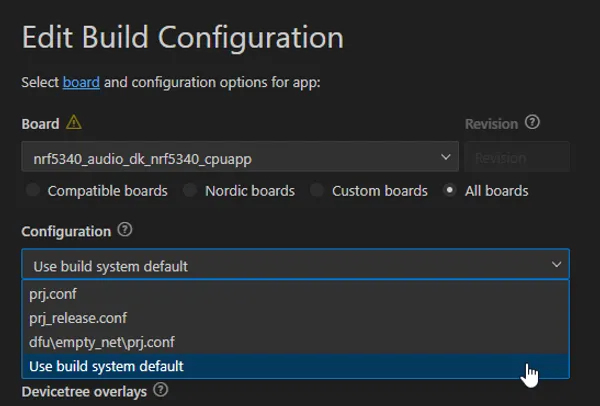Choose prj_release.conf from configuration list
The height and width of the screenshot is (406, 600).
pyautogui.click(x=77, y=318)
